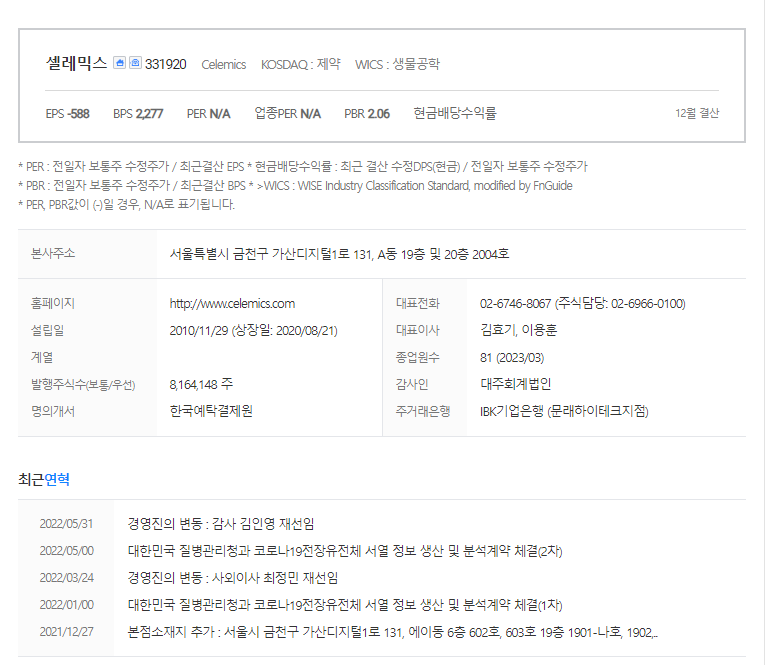Click the 8,164,148 주 share count

[201, 385]
